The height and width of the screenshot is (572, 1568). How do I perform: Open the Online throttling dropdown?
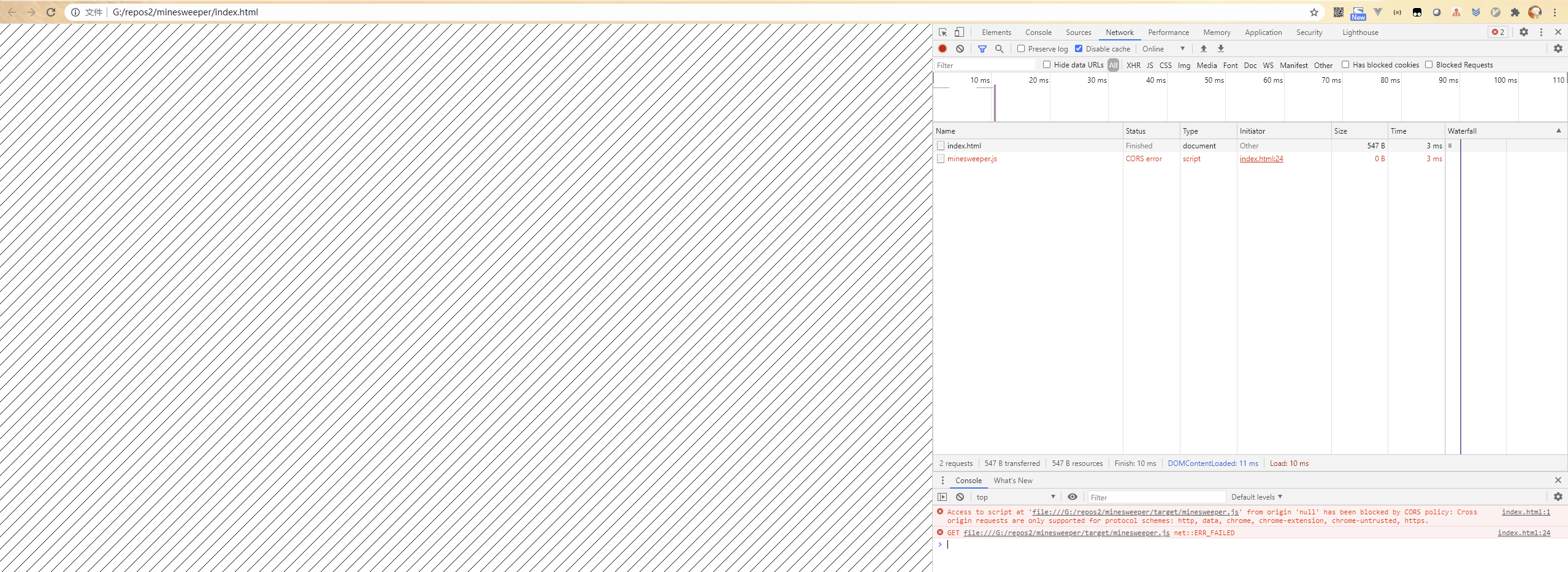click(x=1163, y=49)
